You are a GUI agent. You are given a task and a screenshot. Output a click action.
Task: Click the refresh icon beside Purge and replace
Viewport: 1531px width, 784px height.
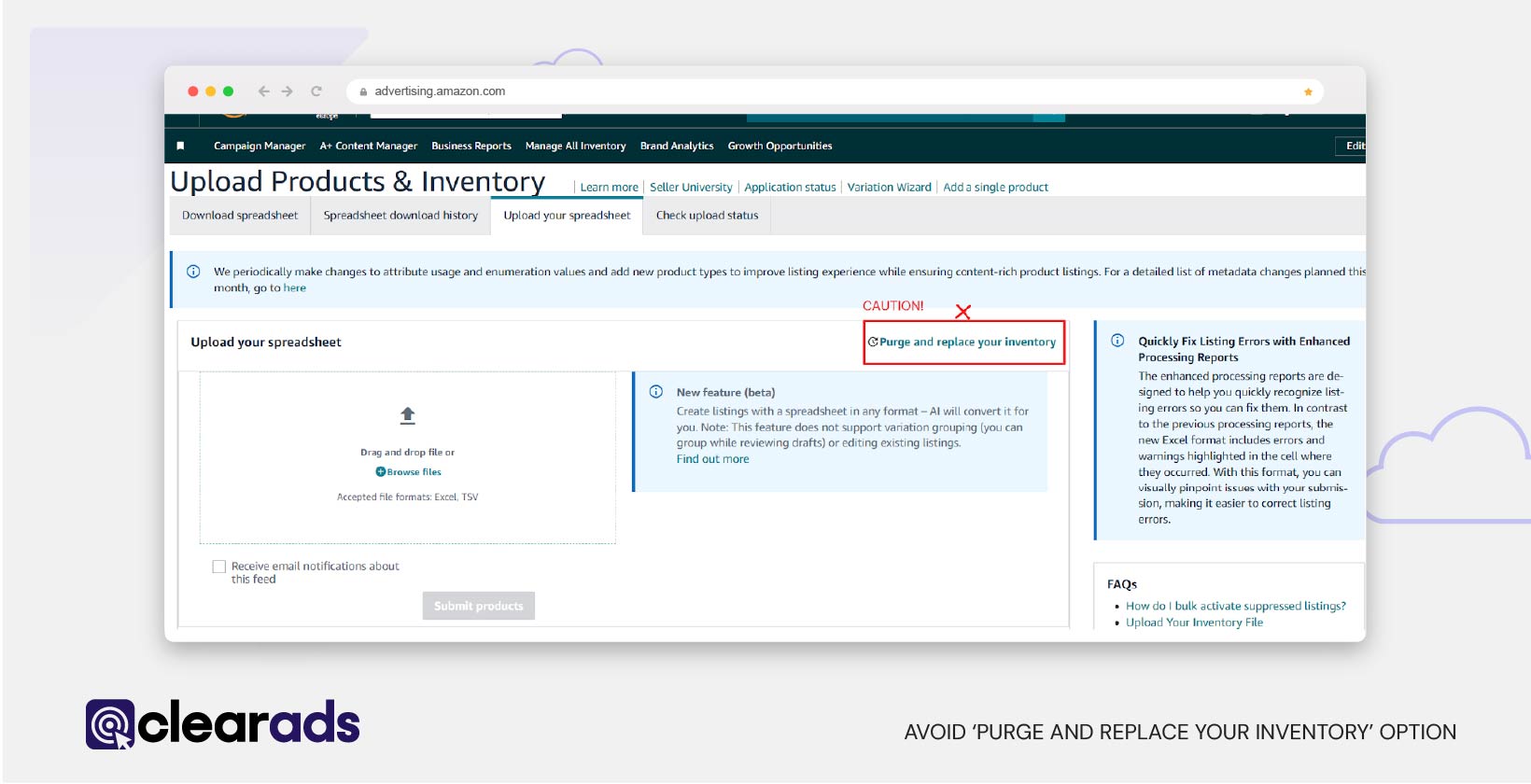873,342
